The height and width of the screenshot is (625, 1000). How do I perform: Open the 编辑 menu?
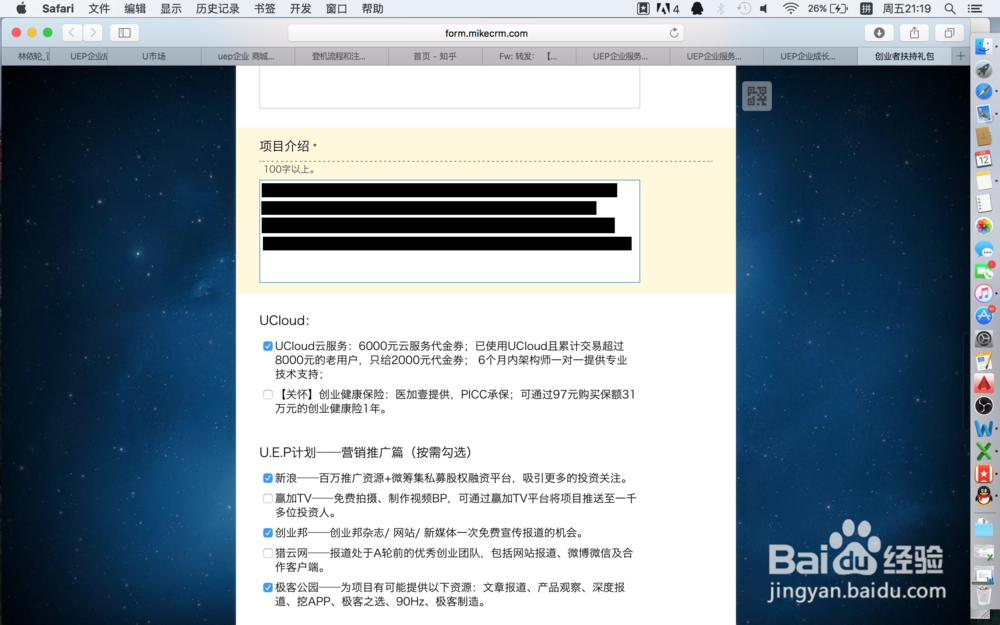[135, 8]
